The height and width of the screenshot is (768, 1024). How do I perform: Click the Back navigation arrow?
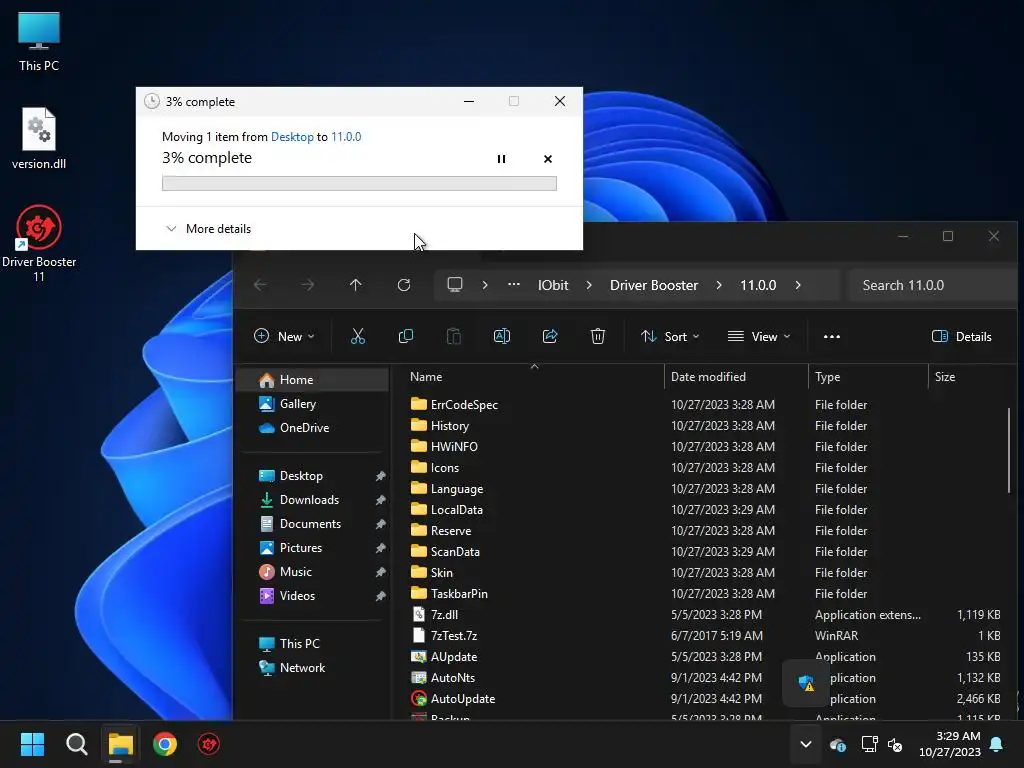260,285
